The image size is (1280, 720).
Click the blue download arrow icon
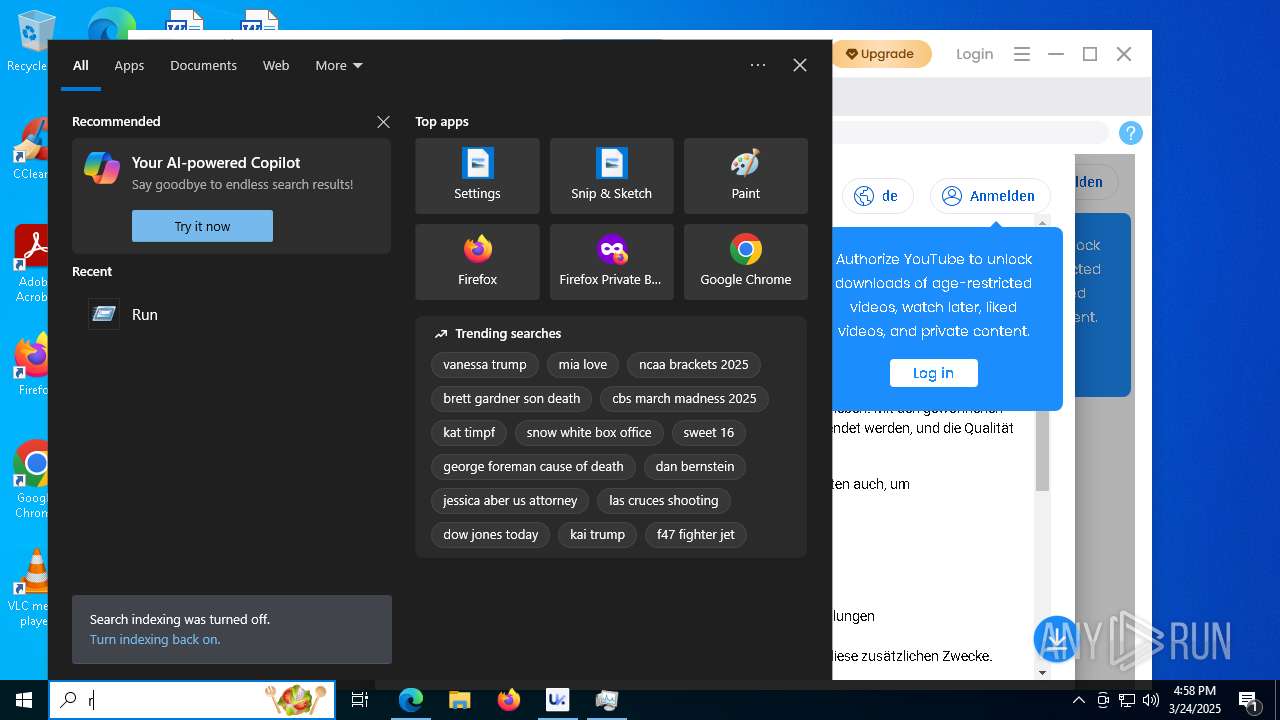pos(1056,638)
